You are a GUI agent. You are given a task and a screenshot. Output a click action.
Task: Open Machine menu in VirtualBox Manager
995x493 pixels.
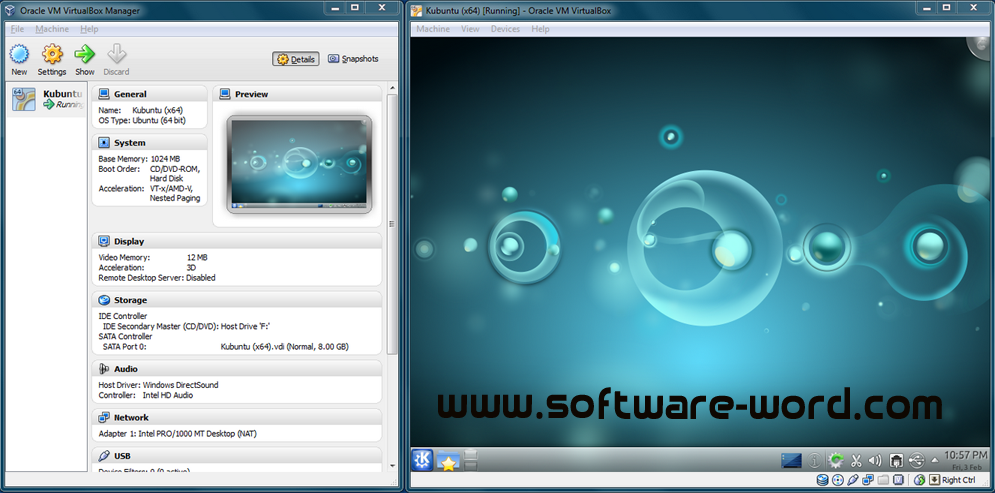click(52, 29)
